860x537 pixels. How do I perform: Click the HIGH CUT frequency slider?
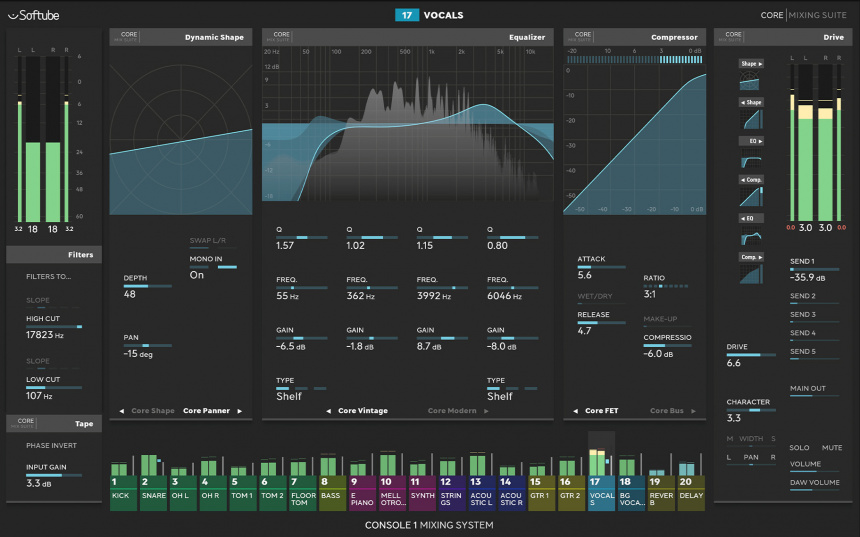(x=54, y=327)
